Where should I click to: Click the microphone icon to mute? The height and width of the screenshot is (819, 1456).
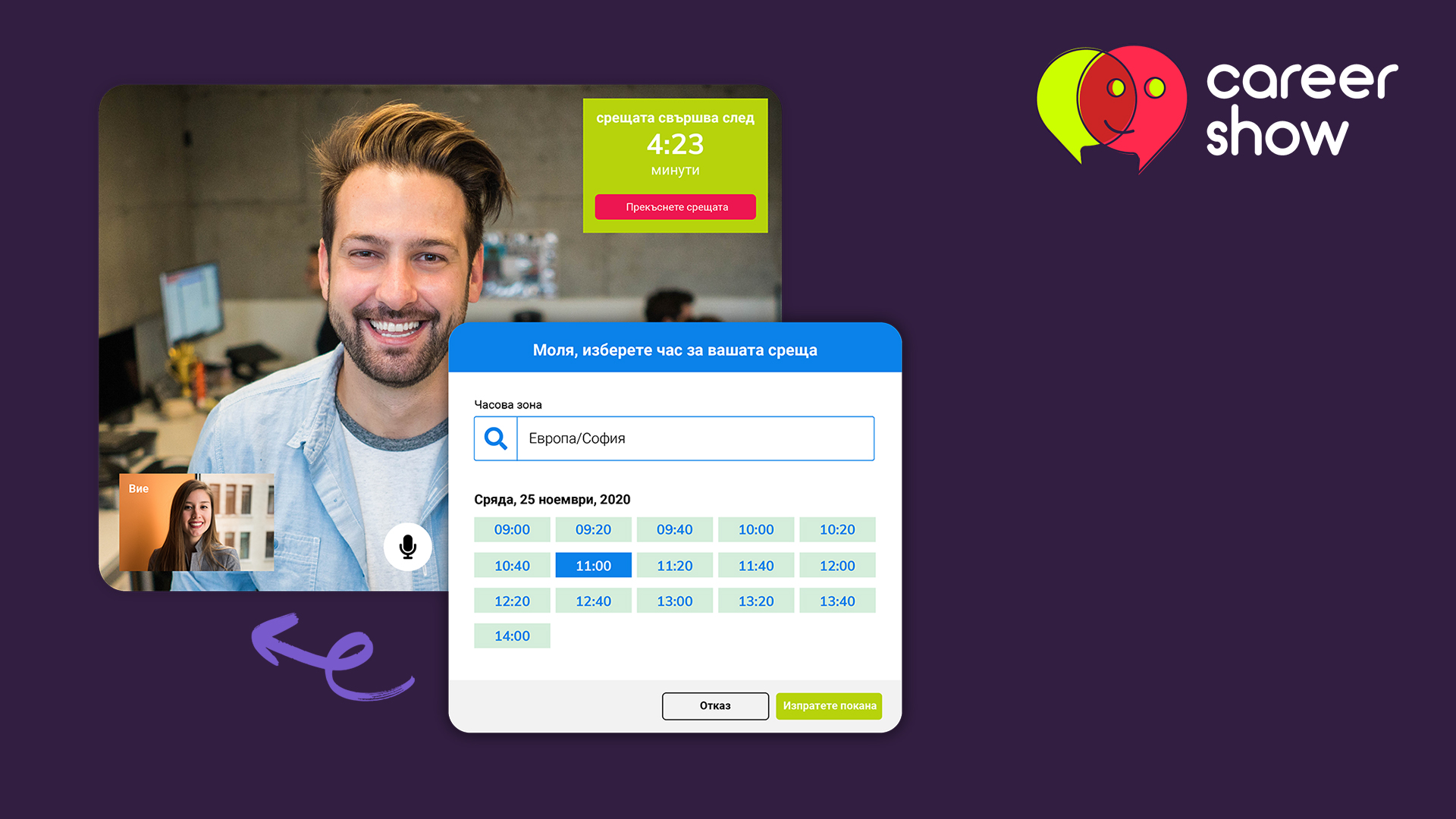pyautogui.click(x=406, y=545)
